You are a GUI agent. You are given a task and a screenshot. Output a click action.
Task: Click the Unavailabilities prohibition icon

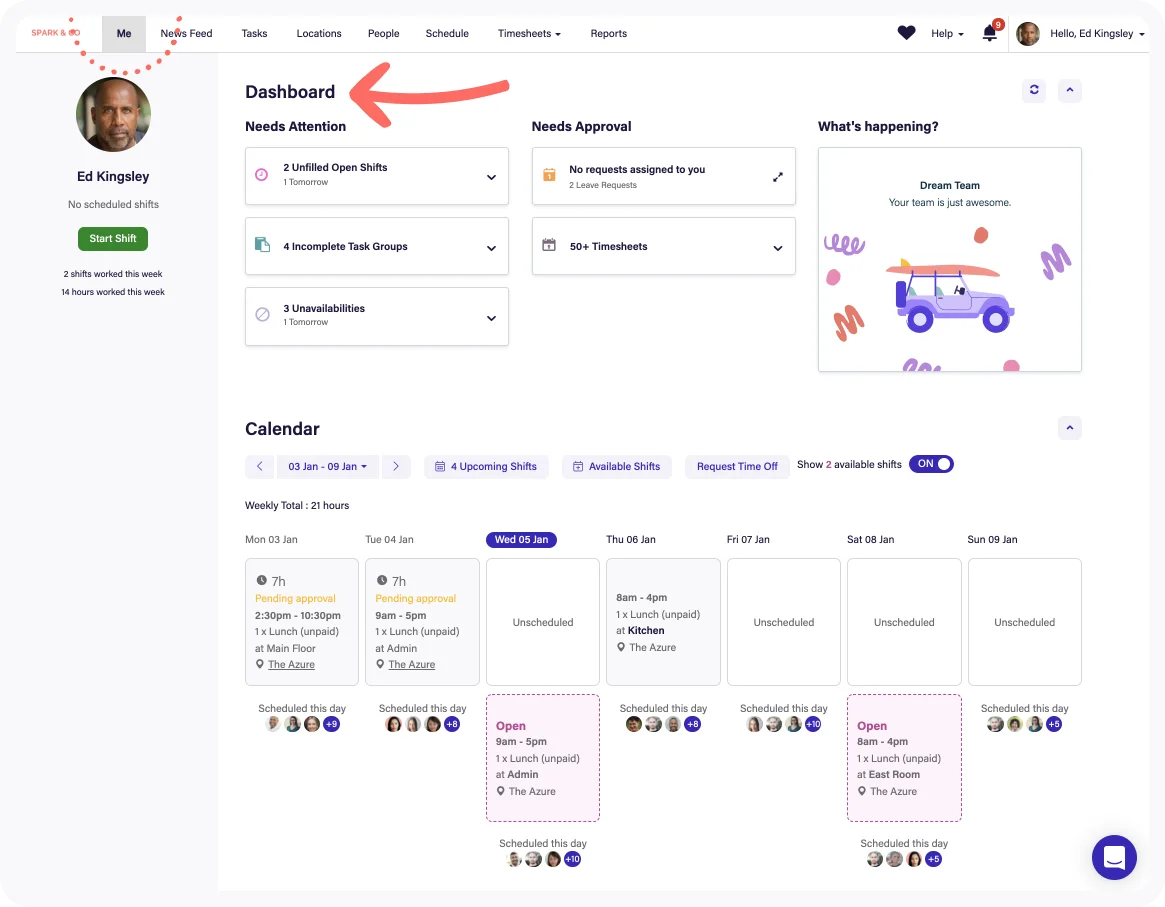pyautogui.click(x=262, y=316)
